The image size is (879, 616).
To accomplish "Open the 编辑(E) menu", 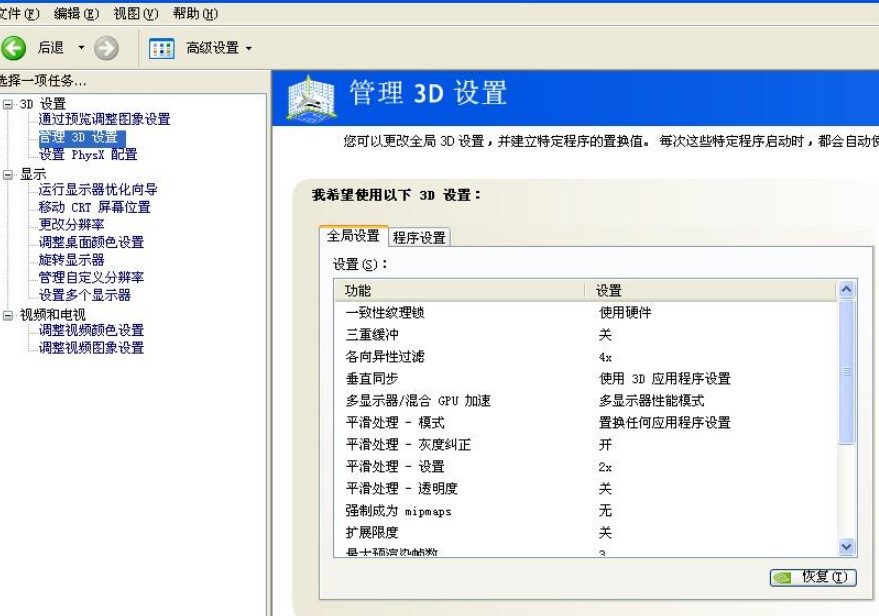I will pyautogui.click(x=76, y=13).
